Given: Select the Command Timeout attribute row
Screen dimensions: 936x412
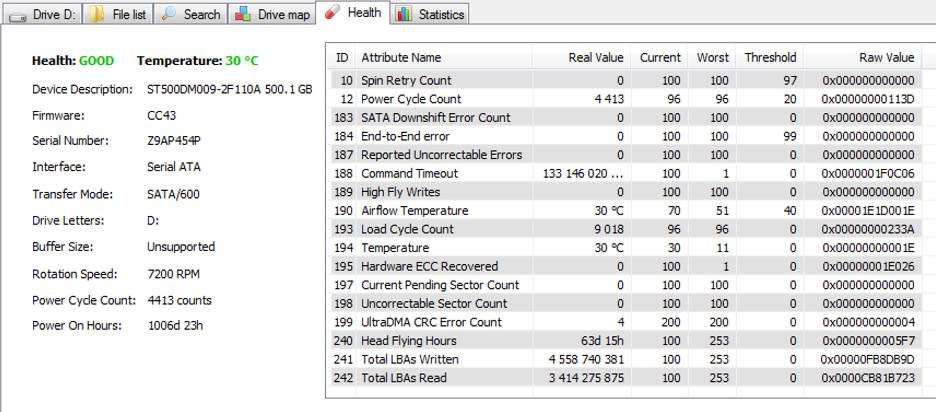Looking at the screenshot, I should 409,173.
